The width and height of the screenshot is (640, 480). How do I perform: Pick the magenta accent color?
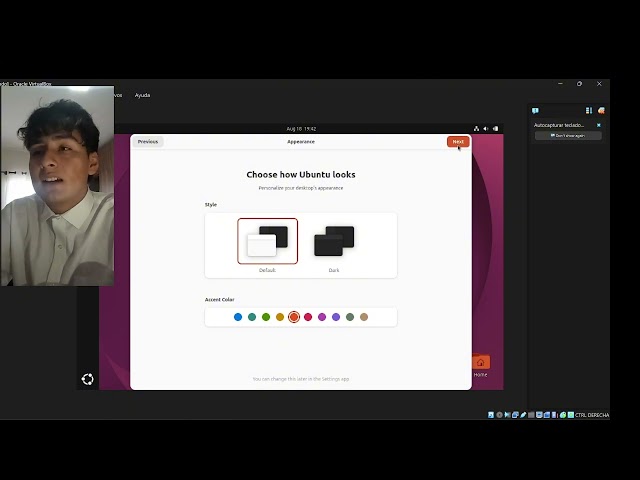coord(322,317)
